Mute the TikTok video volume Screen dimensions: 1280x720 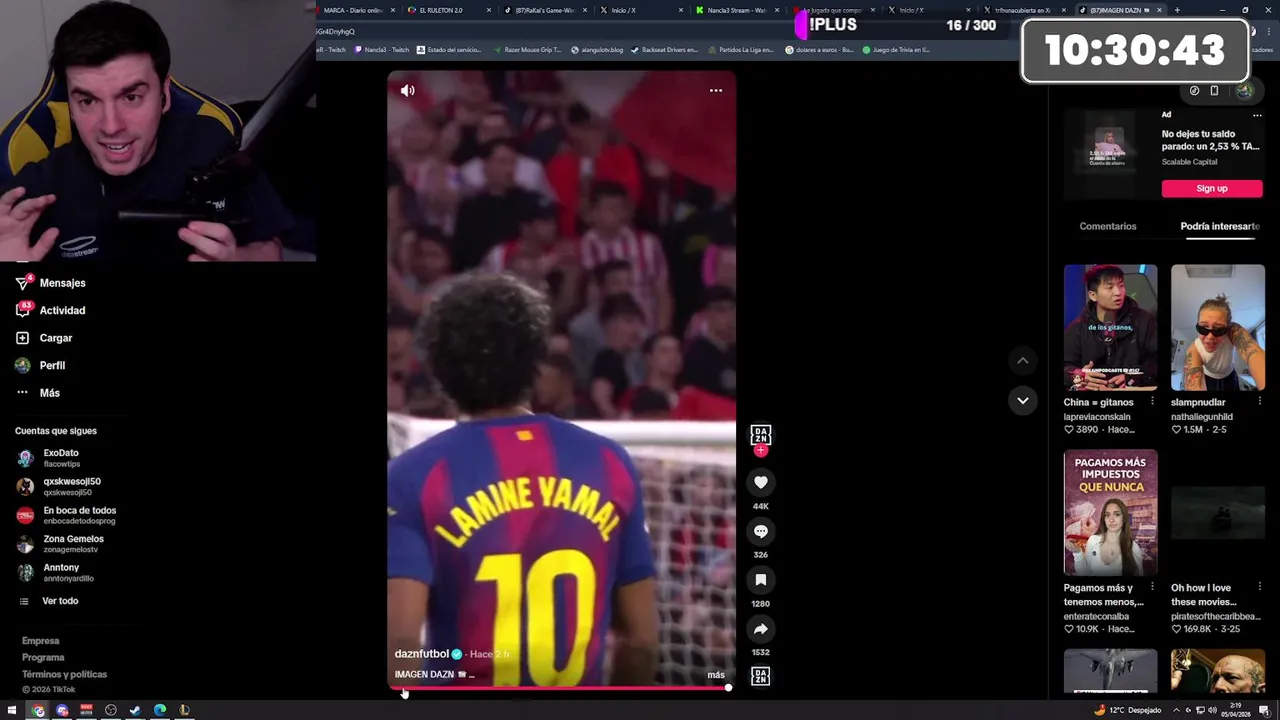(408, 90)
